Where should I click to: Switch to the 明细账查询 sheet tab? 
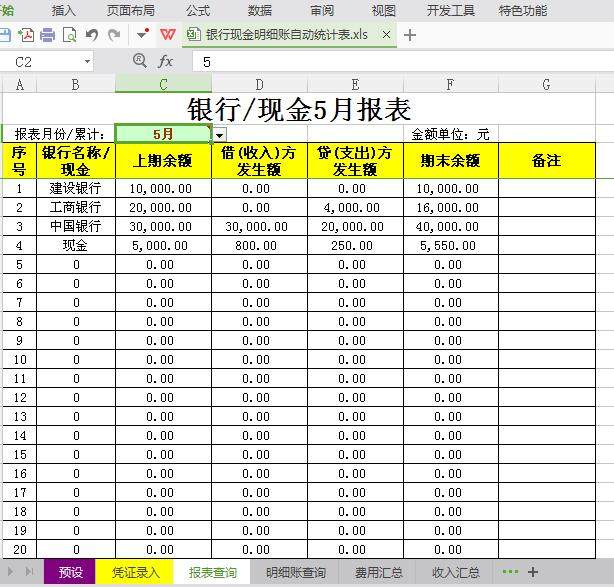296,573
